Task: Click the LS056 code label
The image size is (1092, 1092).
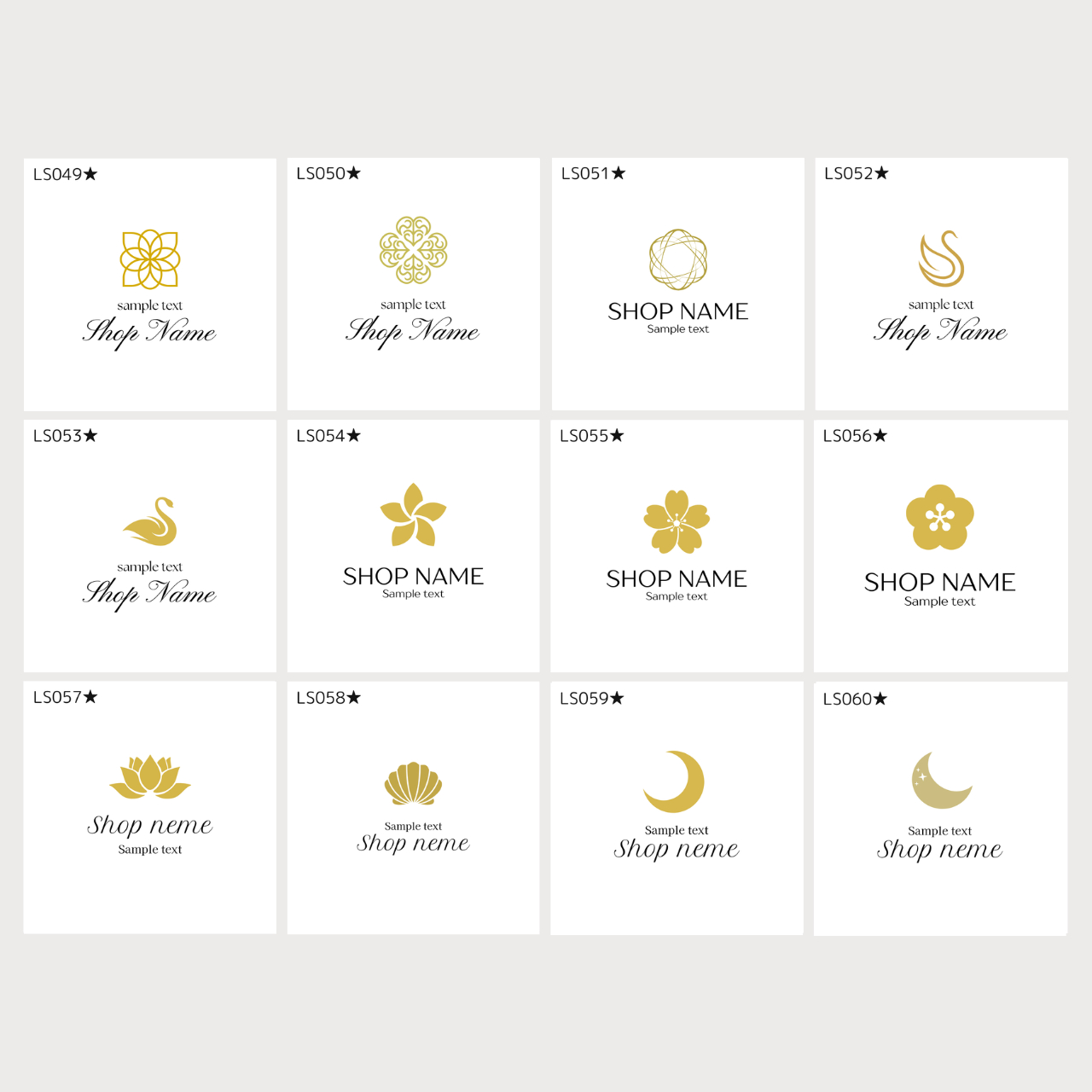Action: coord(846,436)
